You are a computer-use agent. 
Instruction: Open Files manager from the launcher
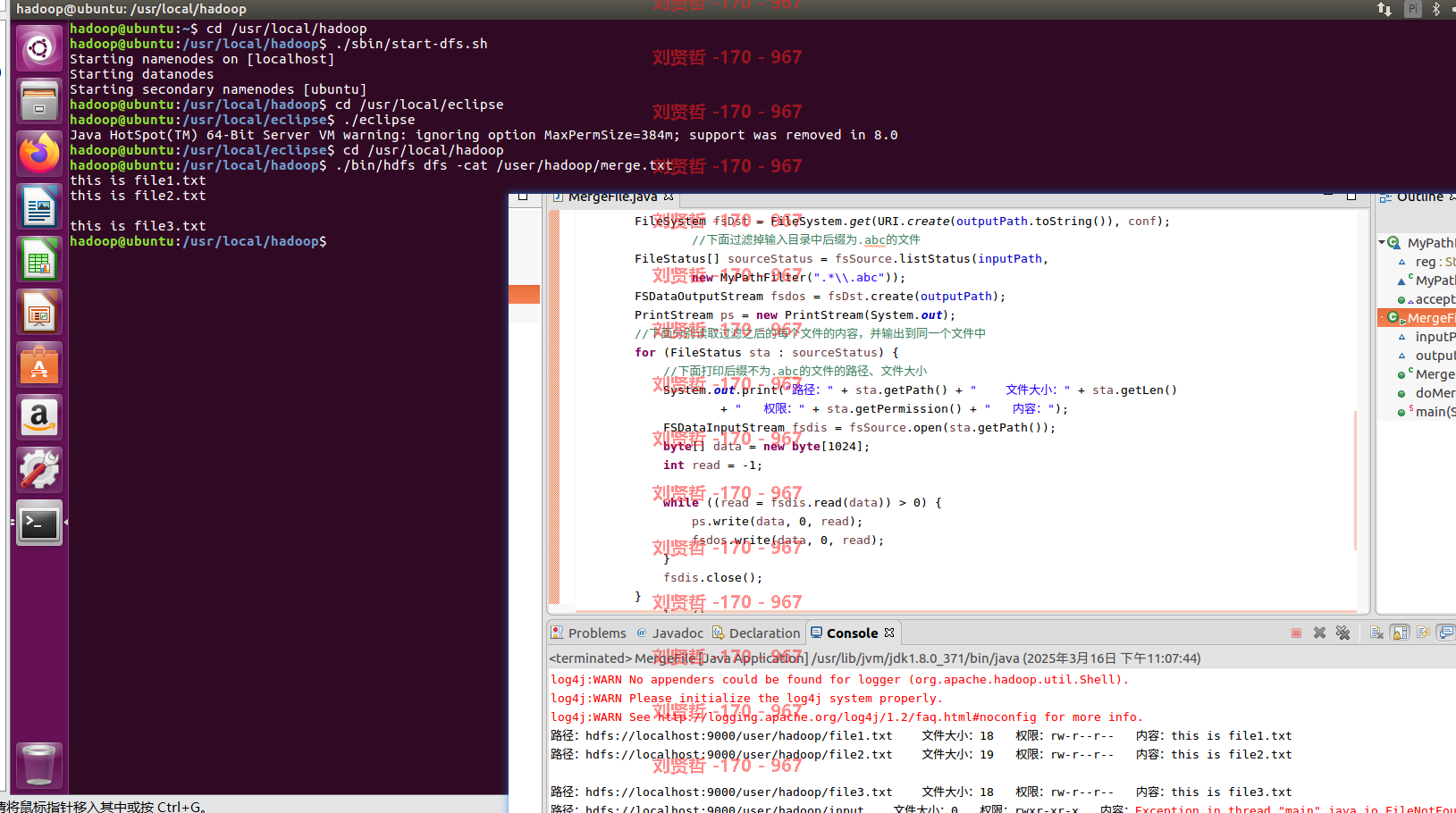[x=39, y=101]
